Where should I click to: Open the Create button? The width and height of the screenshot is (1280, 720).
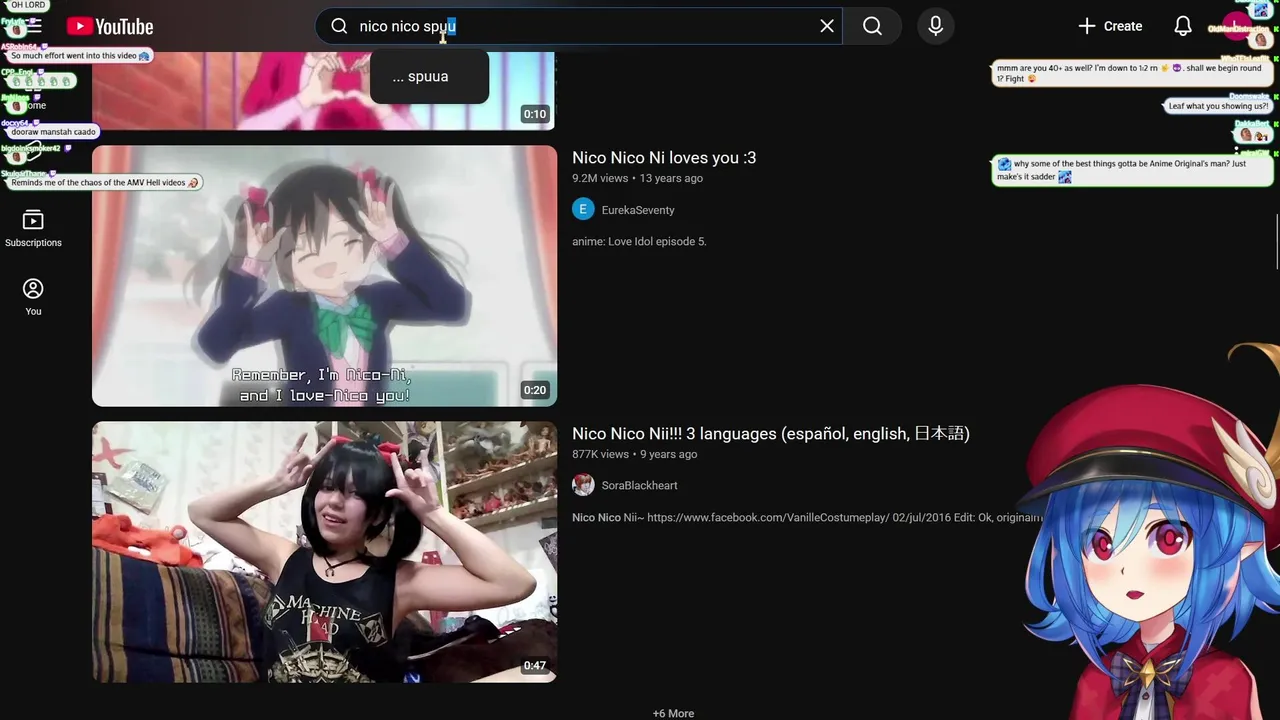point(1109,26)
